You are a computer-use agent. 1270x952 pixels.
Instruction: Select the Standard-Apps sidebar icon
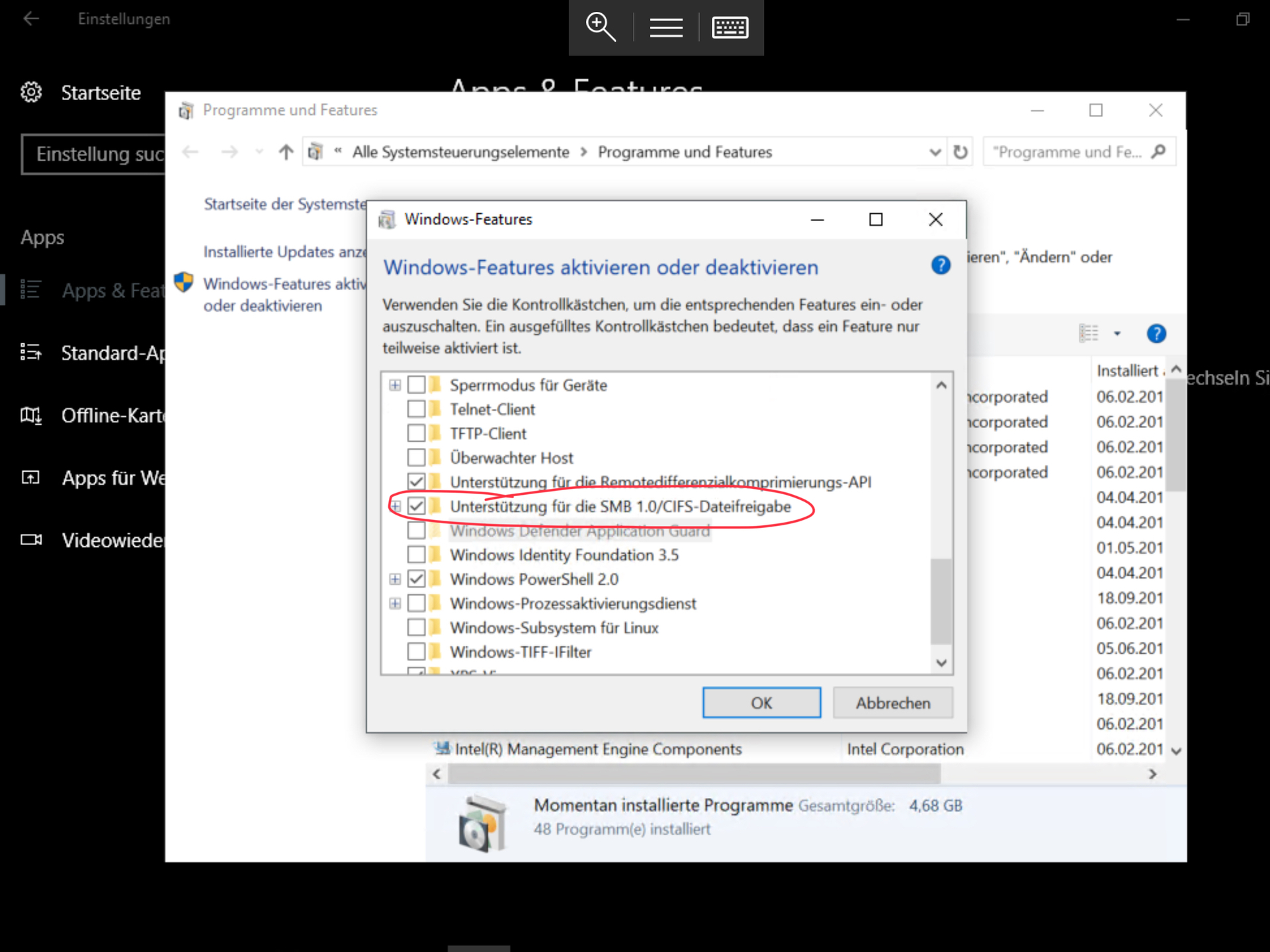coord(30,352)
